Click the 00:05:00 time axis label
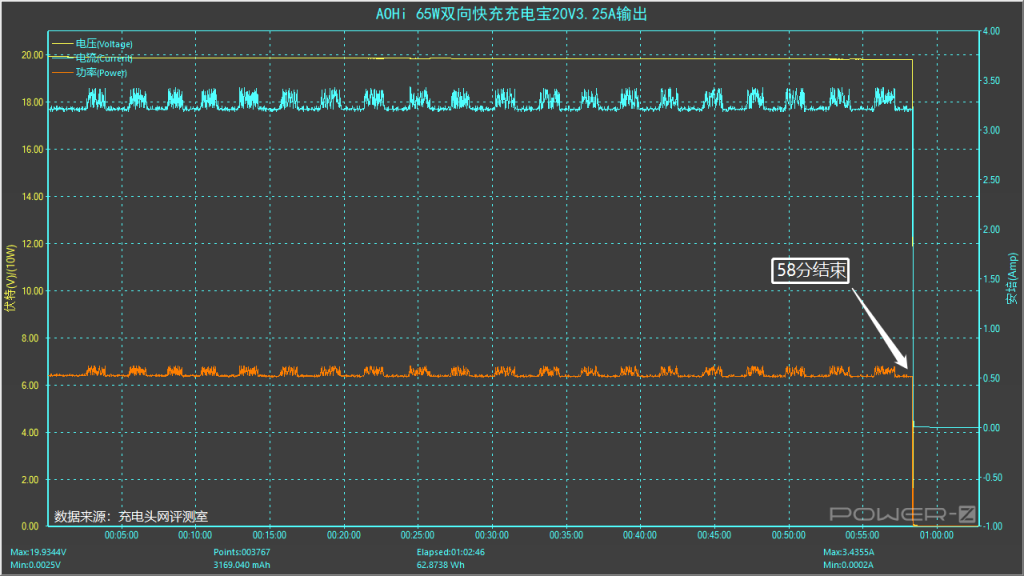This screenshot has height=576, width=1024. click(121, 535)
